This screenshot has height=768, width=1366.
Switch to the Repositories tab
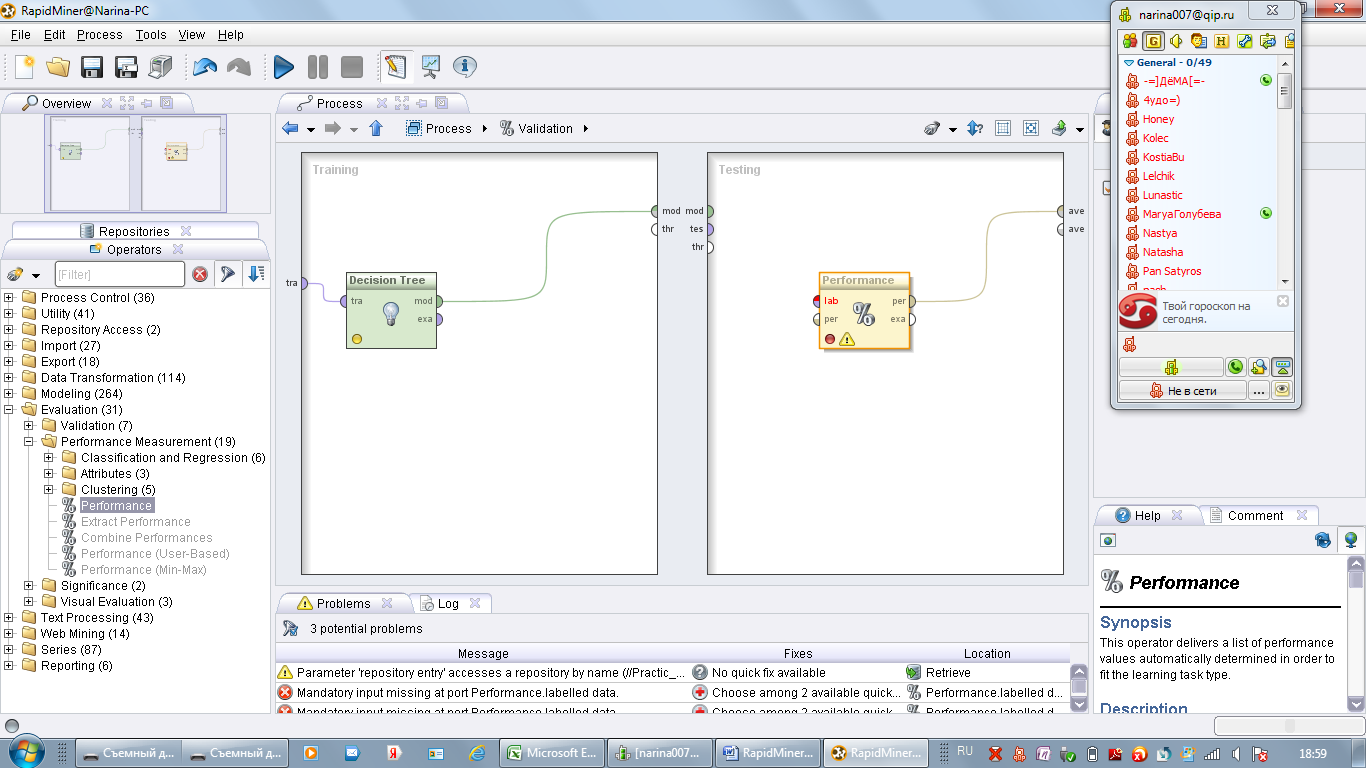(x=134, y=231)
